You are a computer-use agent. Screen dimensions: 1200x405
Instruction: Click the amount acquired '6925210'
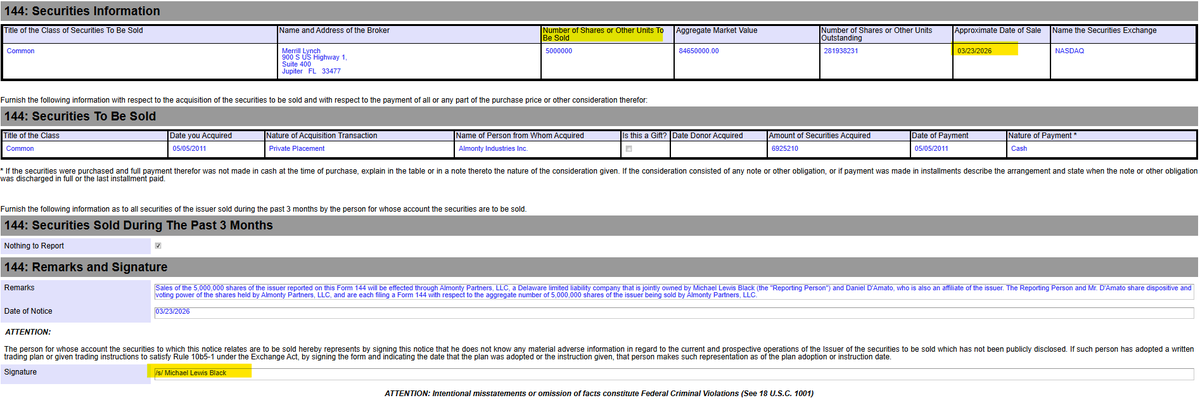pyautogui.click(x=785, y=149)
